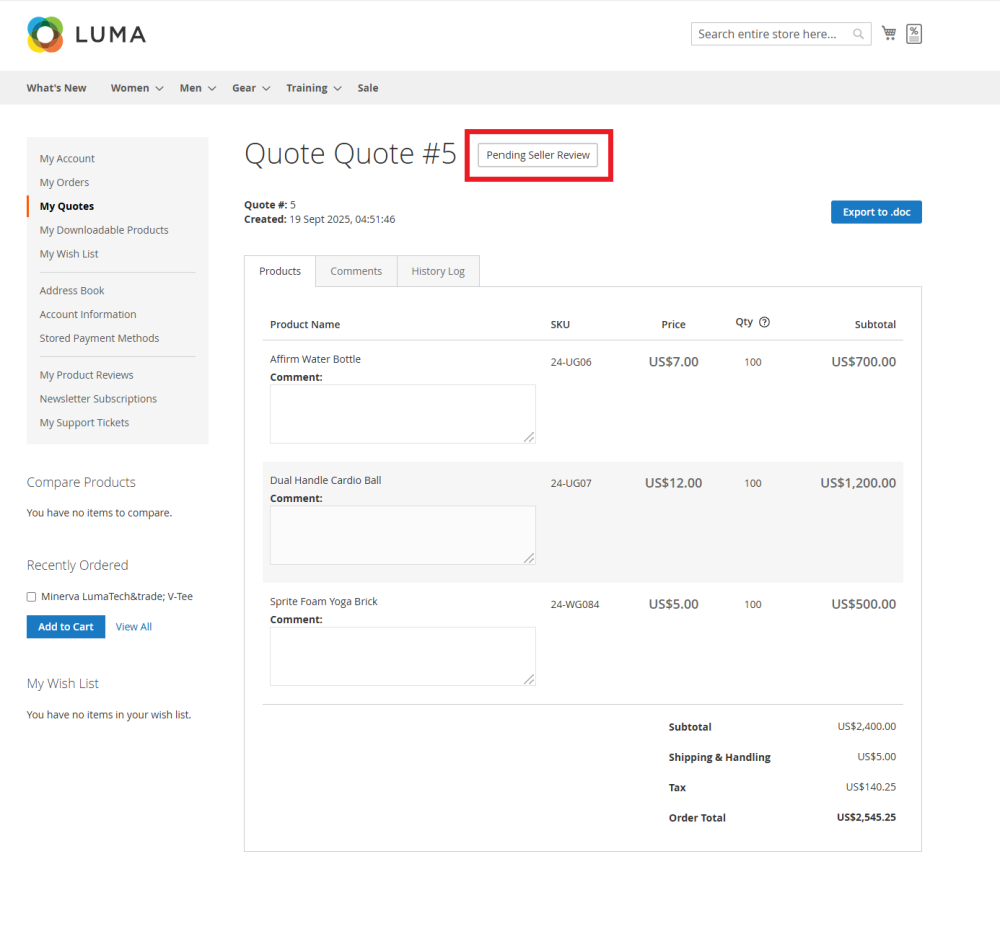The height and width of the screenshot is (929, 1000).
Task: Open My Downloadable Products link
Action: tap(104, 230)
